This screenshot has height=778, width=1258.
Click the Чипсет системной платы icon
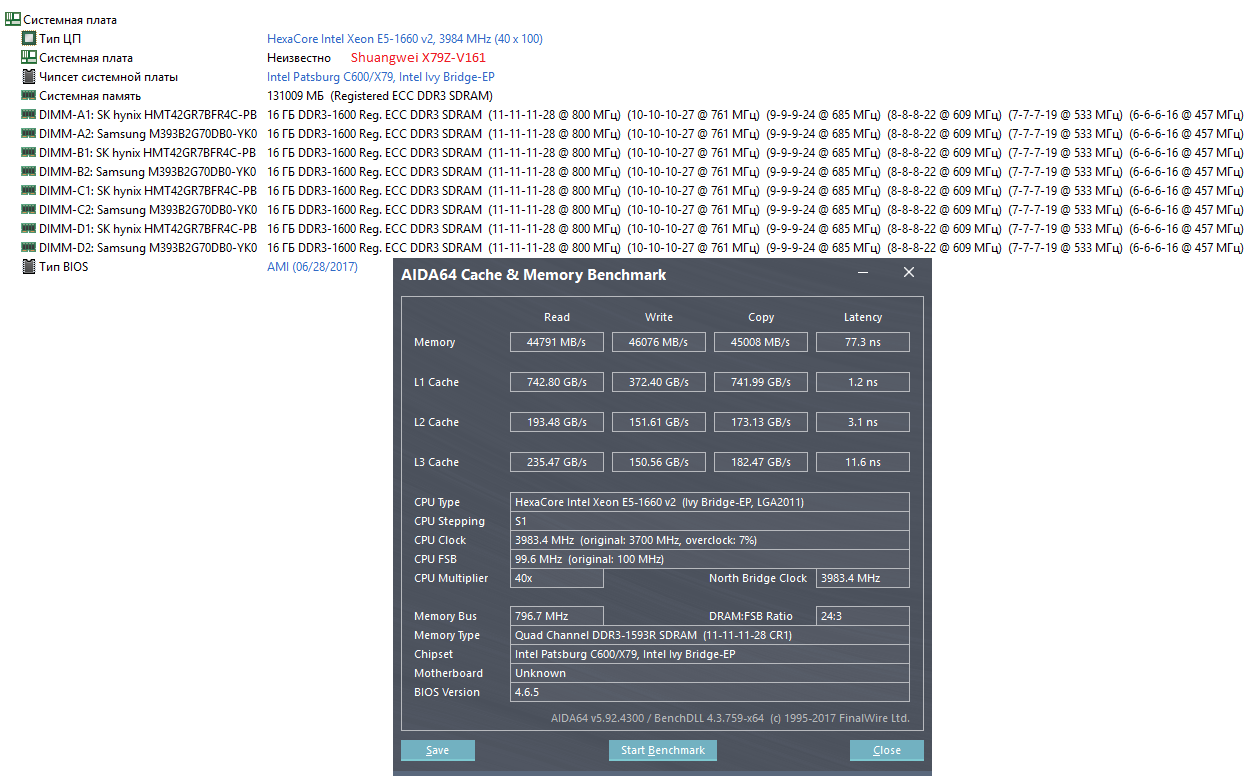pos(29,77)
